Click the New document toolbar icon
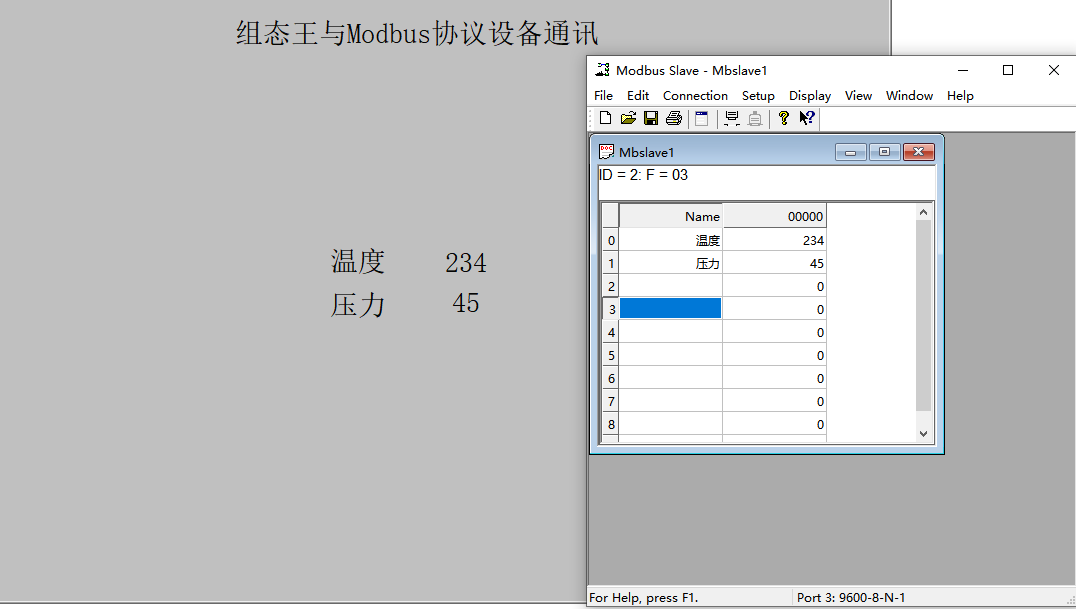 (x=605, y=118)
